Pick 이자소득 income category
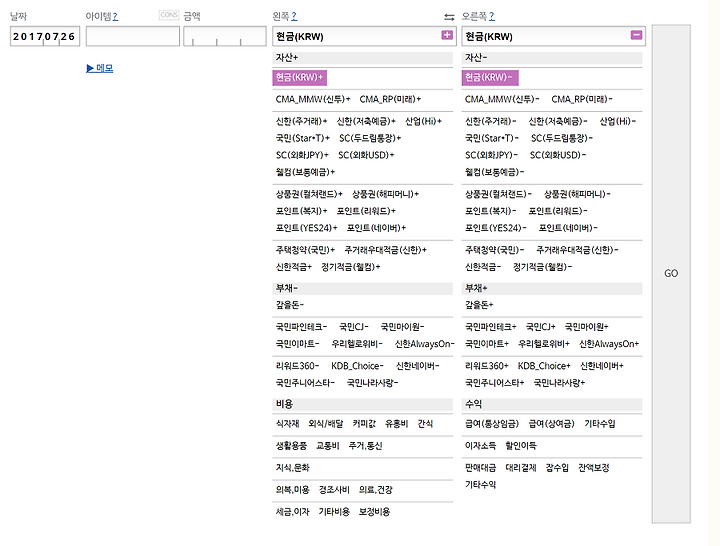The height and width of the screenshot is (546, 720). (x=480, y=446)
